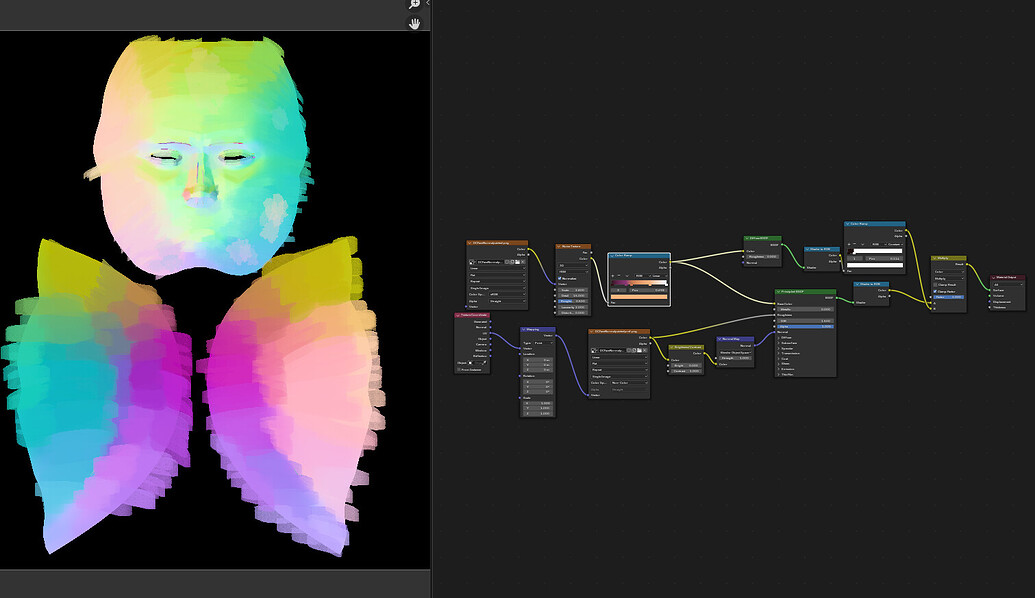Image resolution: width=1035 pixels, height=598 pixels.
Task: Click the IOR field in Principled BSDF
Action: point(805,321)
